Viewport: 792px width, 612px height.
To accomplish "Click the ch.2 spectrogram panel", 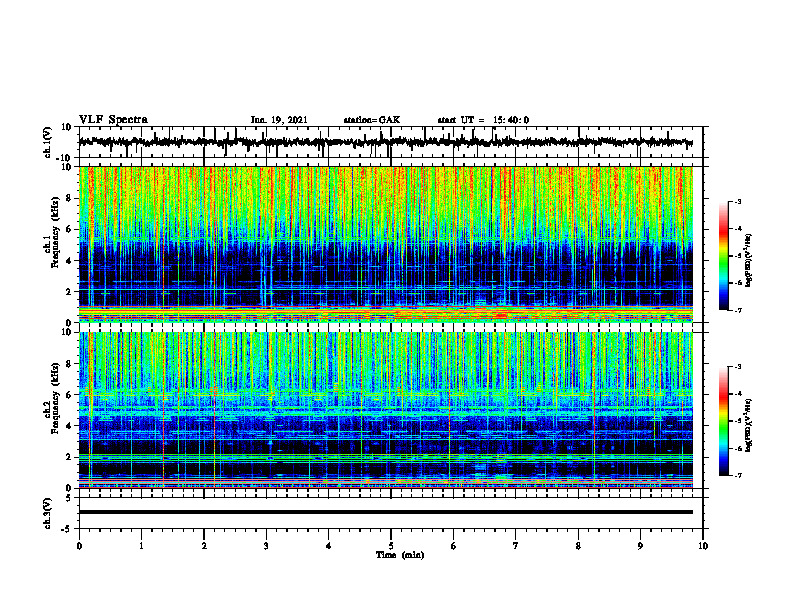I will point(385,410).
